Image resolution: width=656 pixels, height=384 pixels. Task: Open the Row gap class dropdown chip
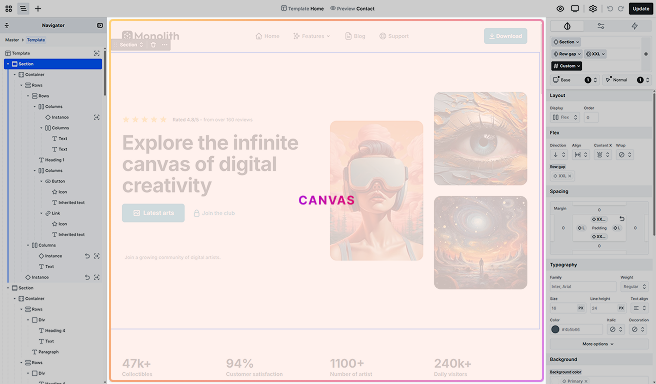(567, 54)
